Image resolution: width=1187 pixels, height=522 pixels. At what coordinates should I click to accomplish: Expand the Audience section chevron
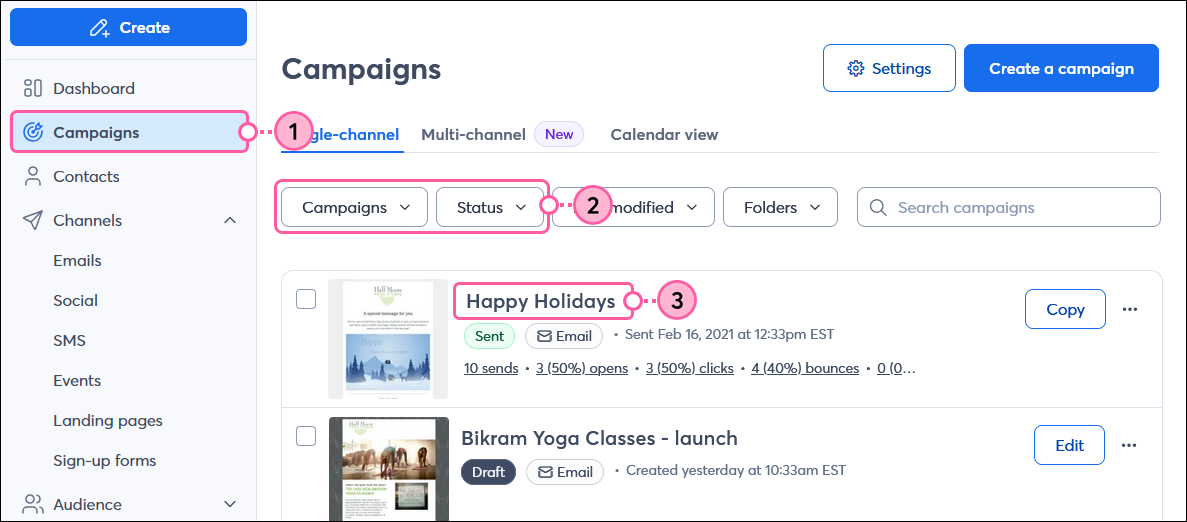coord(230,504)
